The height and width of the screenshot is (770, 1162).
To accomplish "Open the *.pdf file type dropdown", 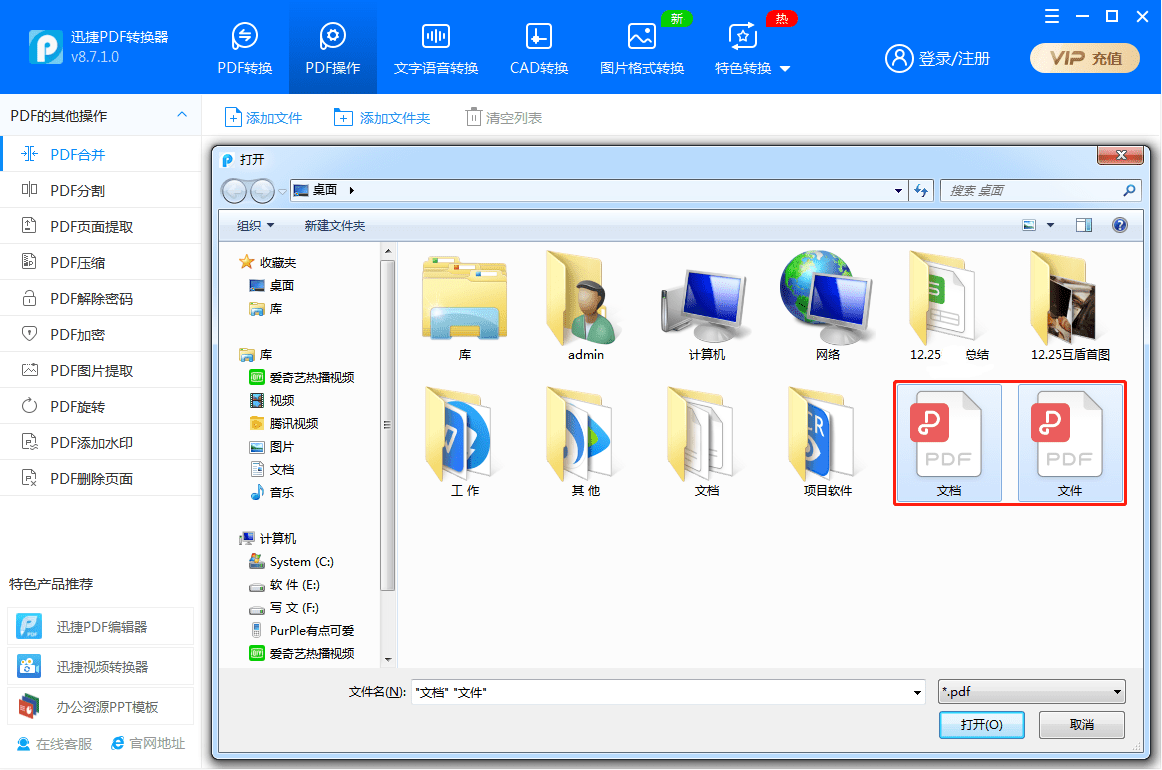I will point(1032,692).
